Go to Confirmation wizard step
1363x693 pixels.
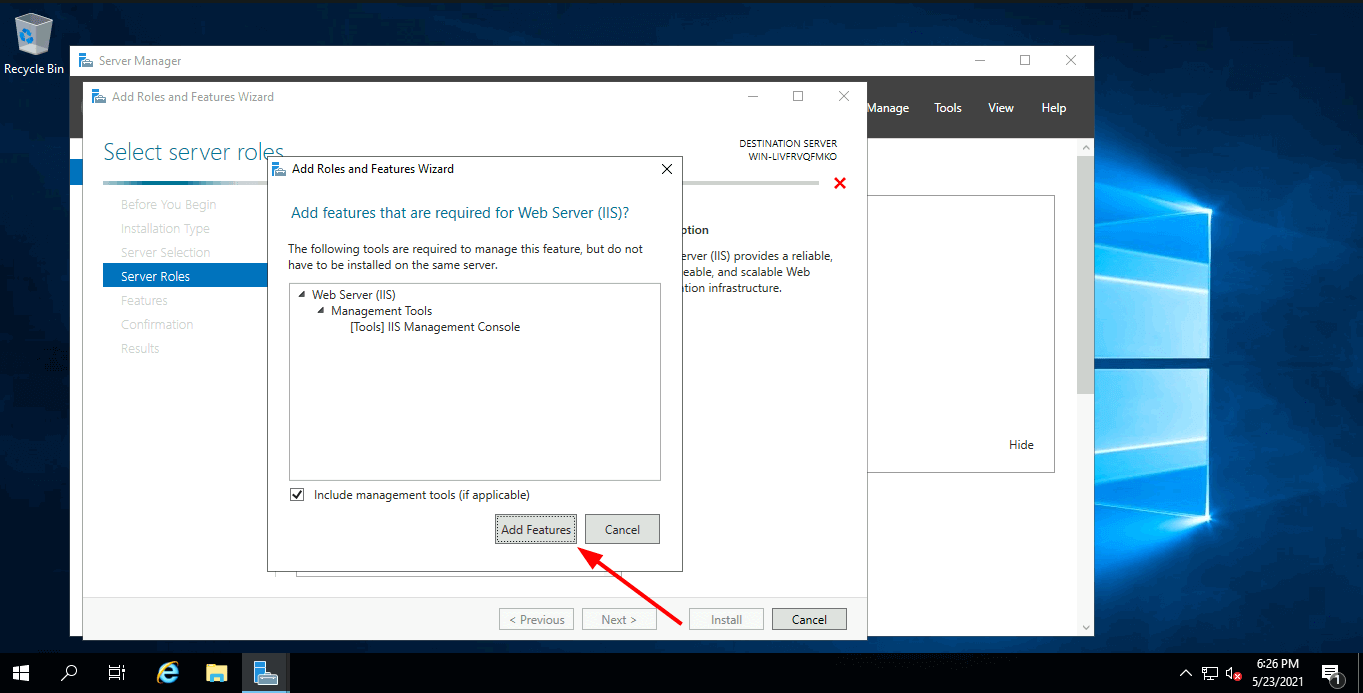157,325
